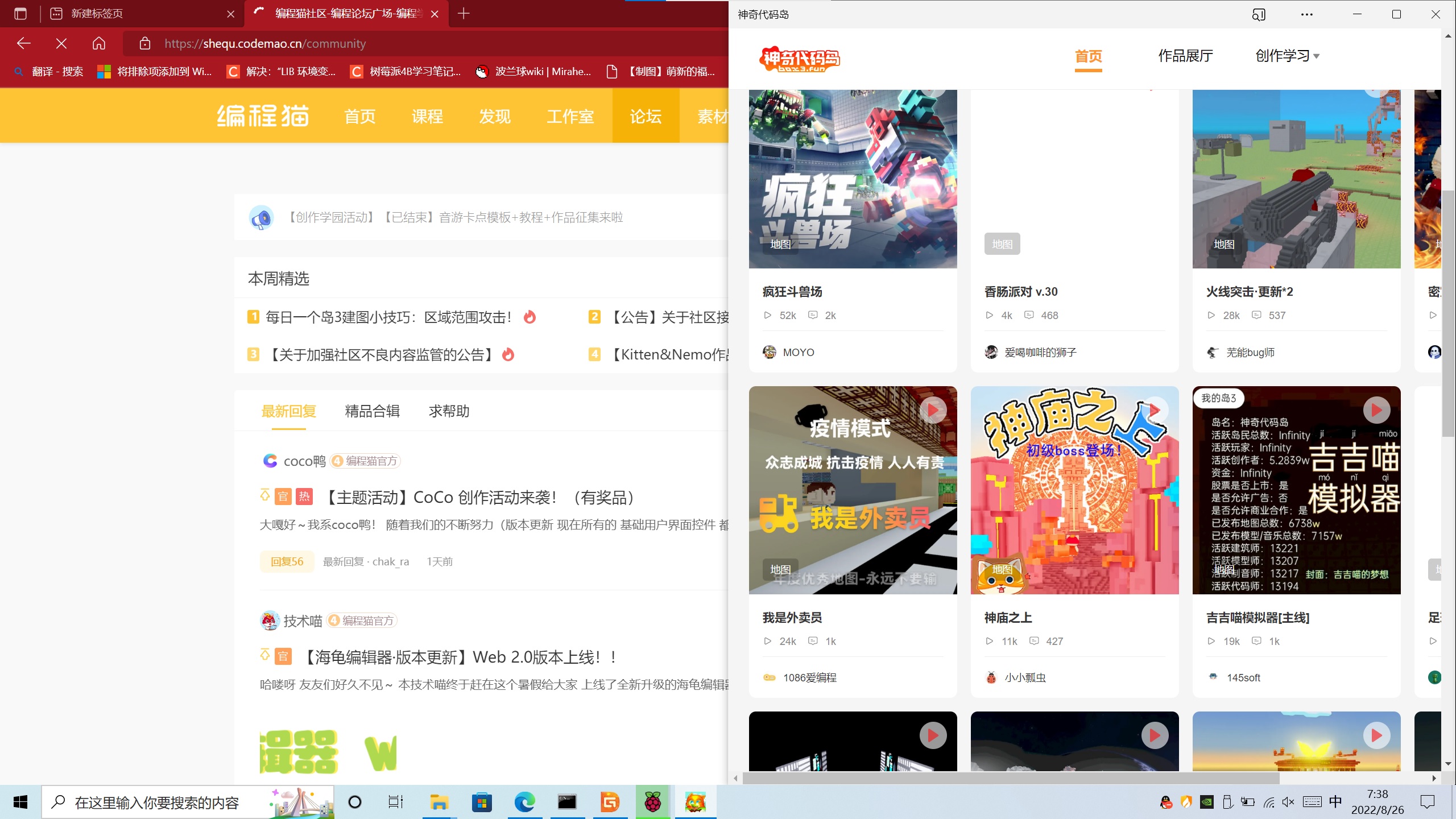Stop loading the codemao page
Viewport: 1456px width, 819px height.
coord(61,43)
